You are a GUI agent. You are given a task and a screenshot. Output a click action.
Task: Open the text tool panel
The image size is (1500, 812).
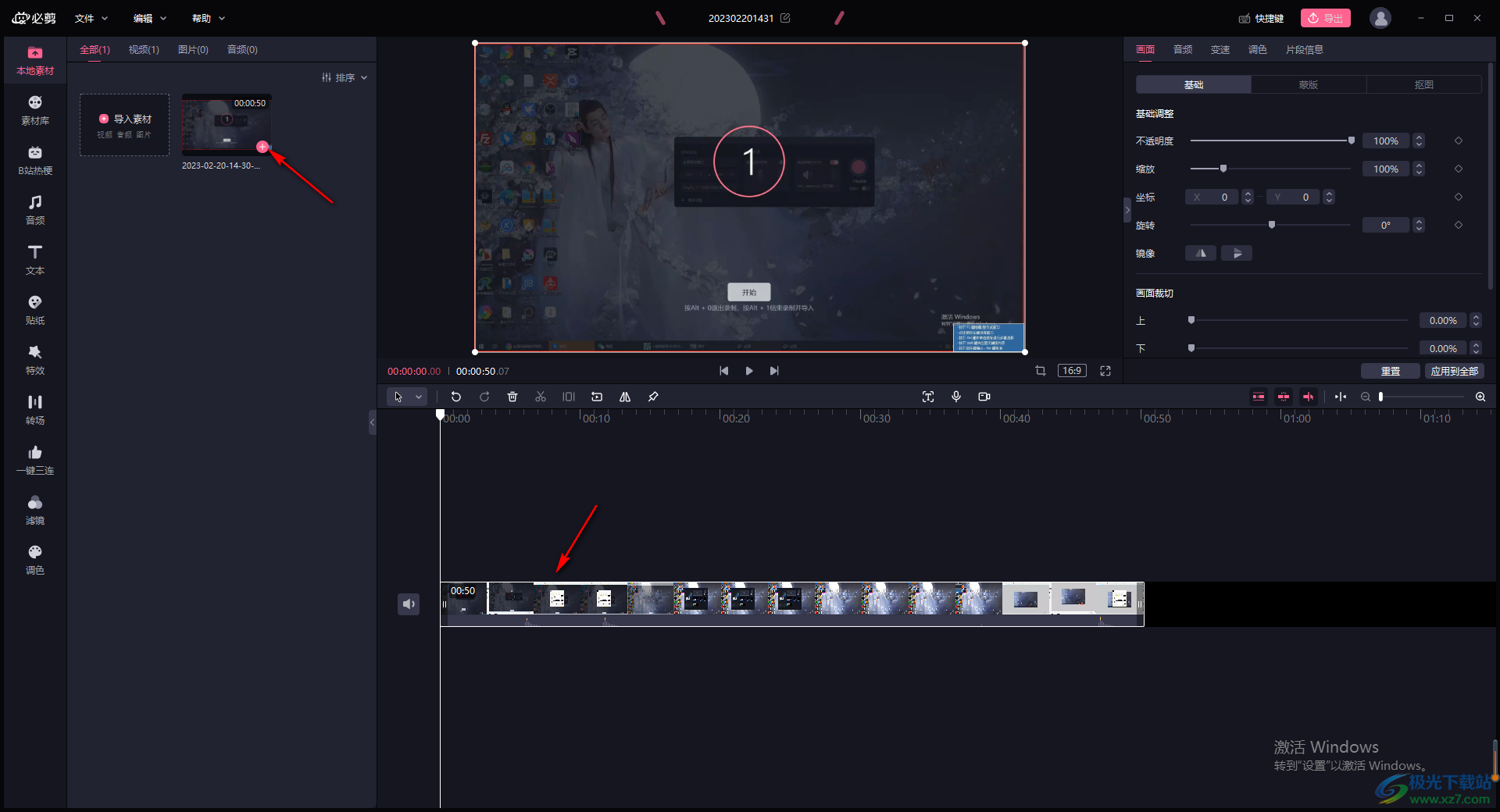click(35, 261)
